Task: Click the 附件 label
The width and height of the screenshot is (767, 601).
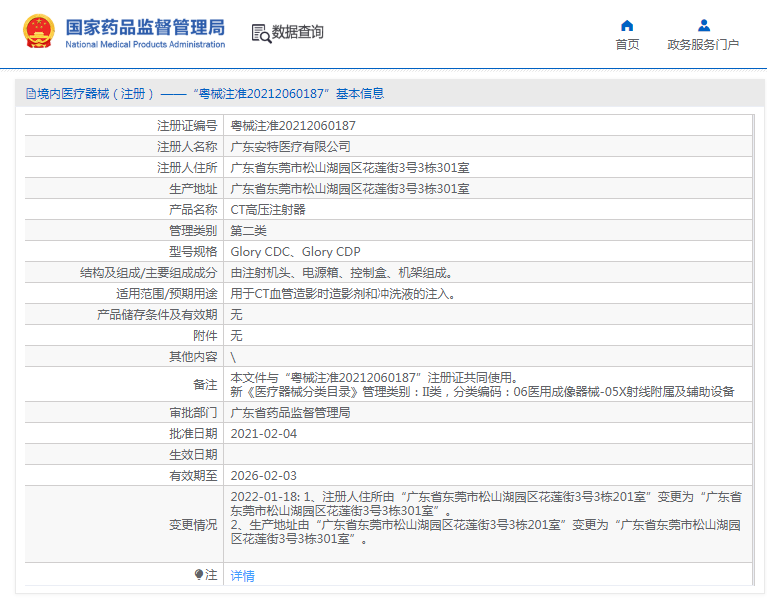Action: (x=205, y=336)
